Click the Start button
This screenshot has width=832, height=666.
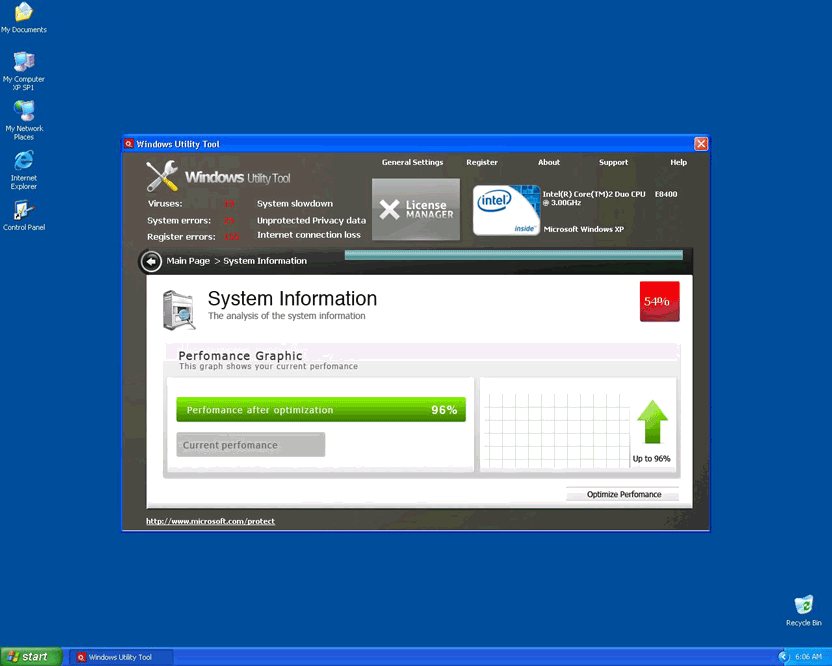[x=31, y=657]
